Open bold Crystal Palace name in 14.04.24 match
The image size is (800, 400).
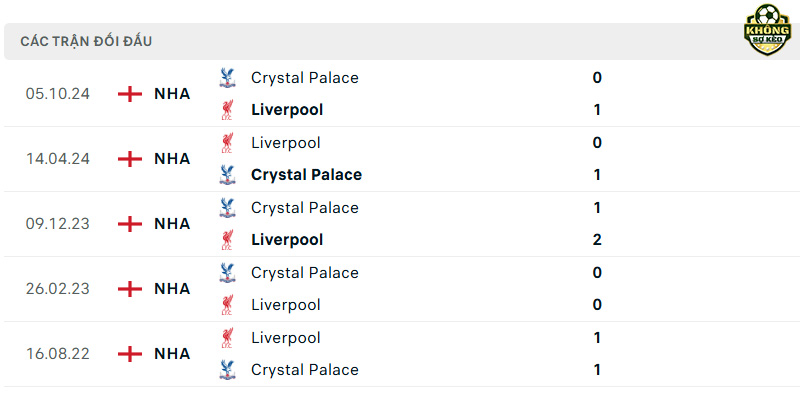[x=307, y=174]
